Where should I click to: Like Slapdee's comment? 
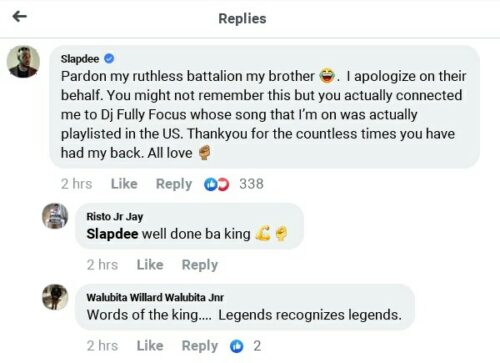124,184
